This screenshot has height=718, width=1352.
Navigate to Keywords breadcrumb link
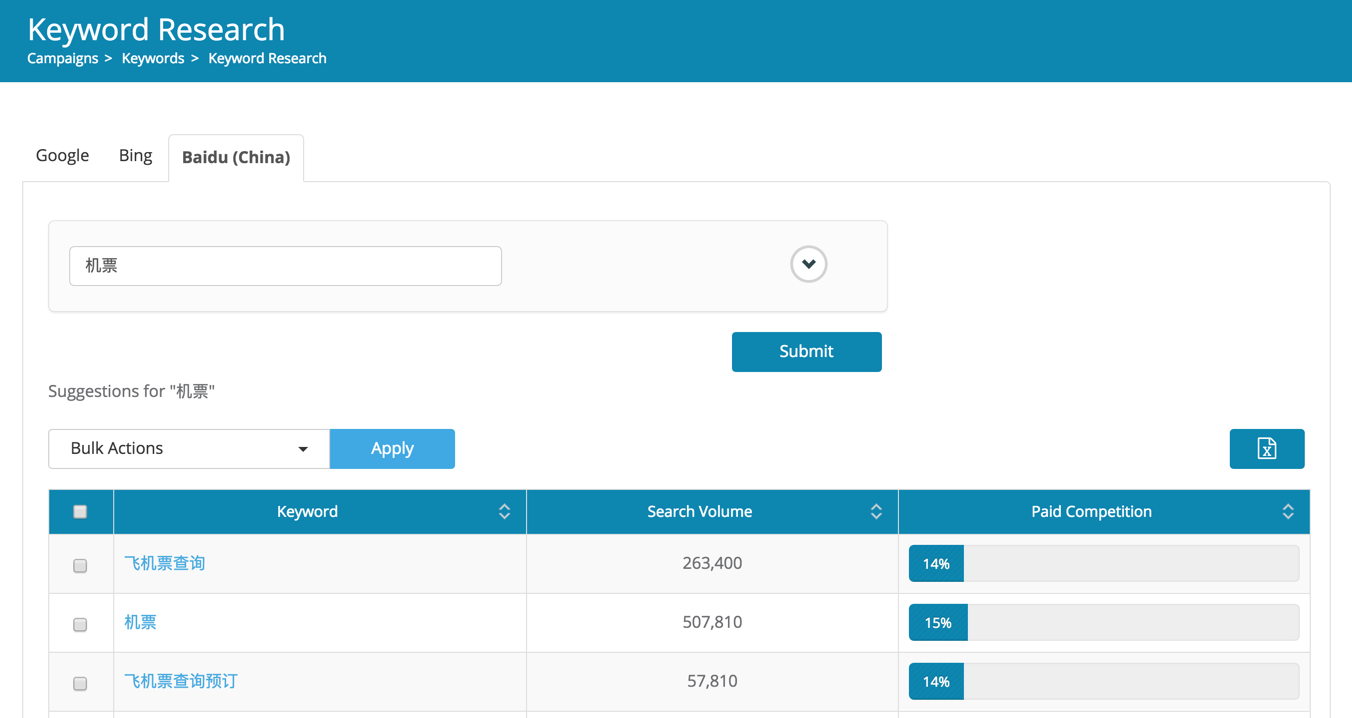pyautogui.click(x=153, y=58)
